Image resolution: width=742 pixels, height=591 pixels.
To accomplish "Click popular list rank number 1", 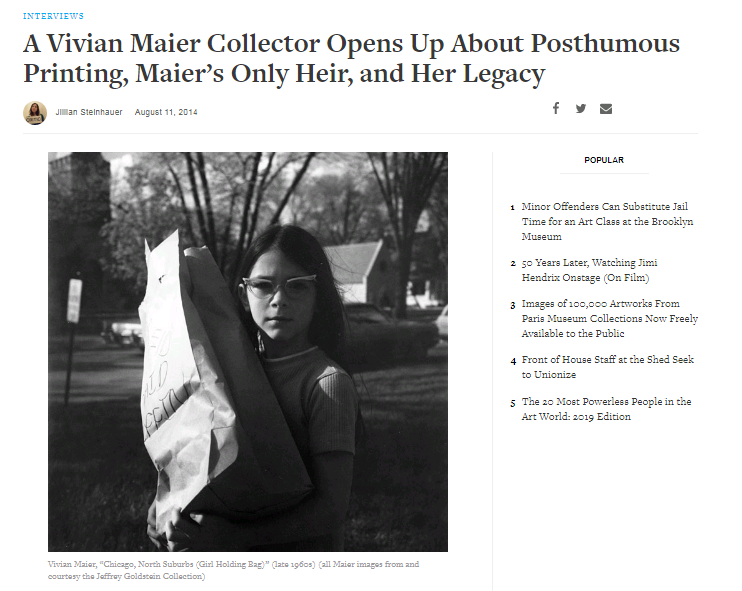I will 512,207.
